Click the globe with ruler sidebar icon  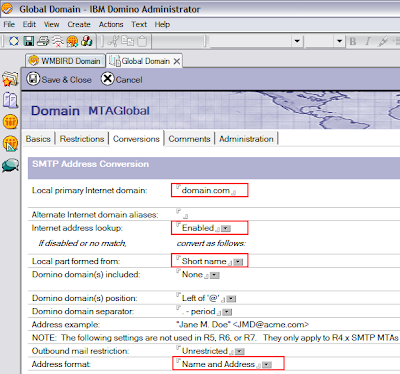tap(10, 143)
